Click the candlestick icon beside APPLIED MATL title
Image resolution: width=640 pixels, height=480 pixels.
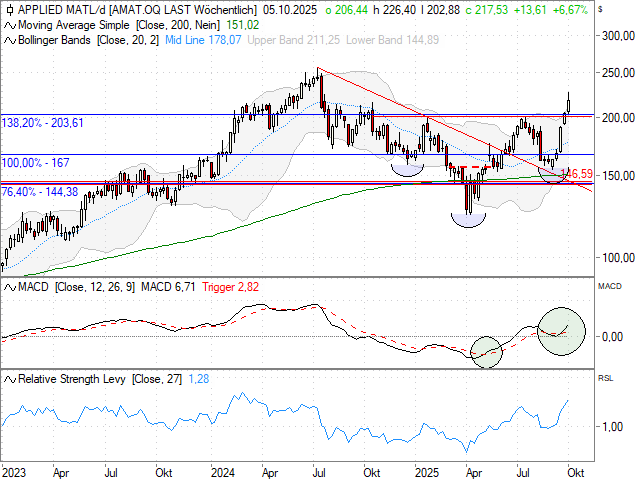pos(9,8)
